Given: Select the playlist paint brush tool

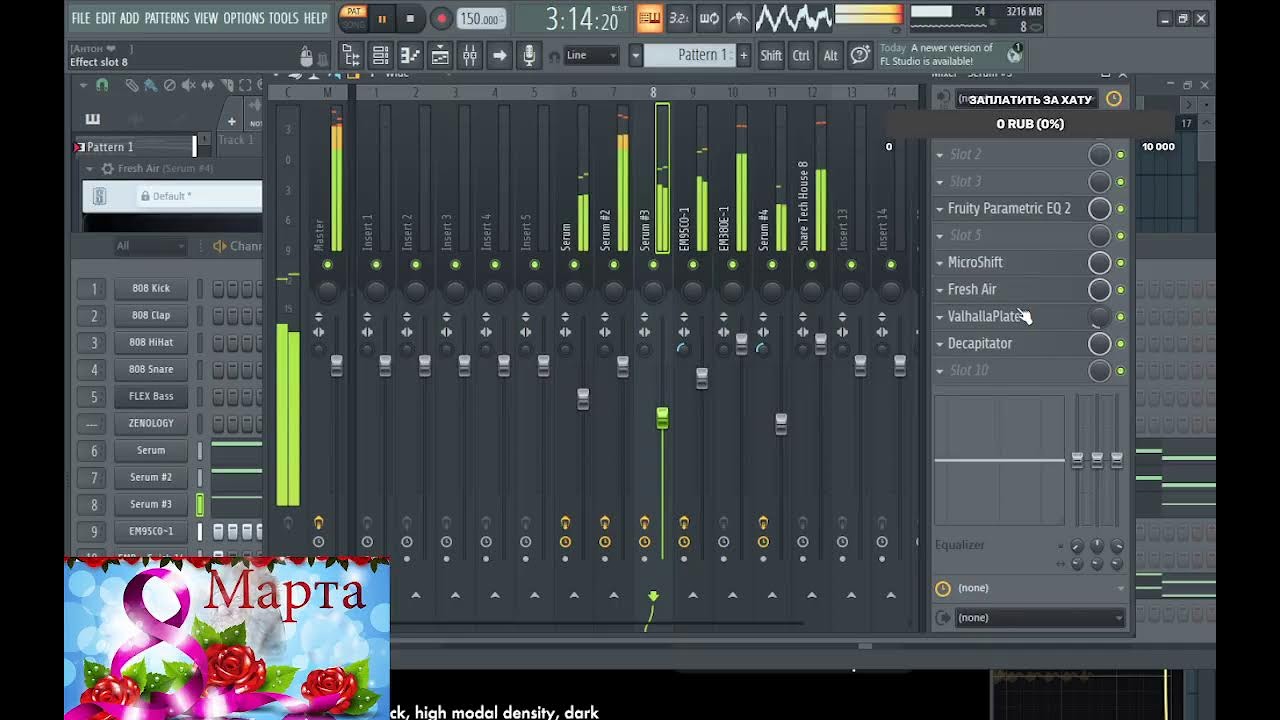Looking at the screenshot, I should 149,86.
